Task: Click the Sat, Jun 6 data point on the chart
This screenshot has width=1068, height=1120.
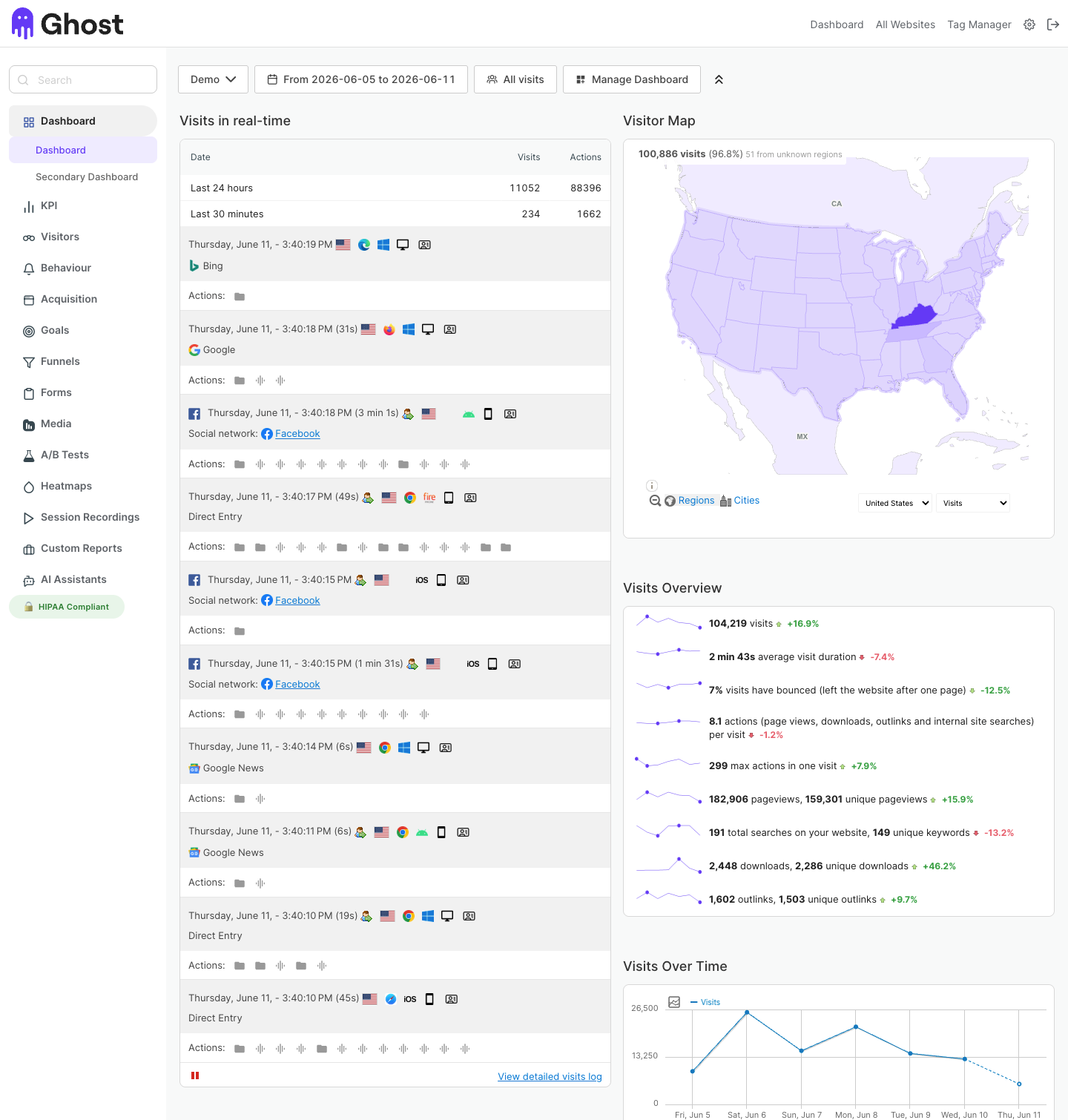Action: point(747,1012)
